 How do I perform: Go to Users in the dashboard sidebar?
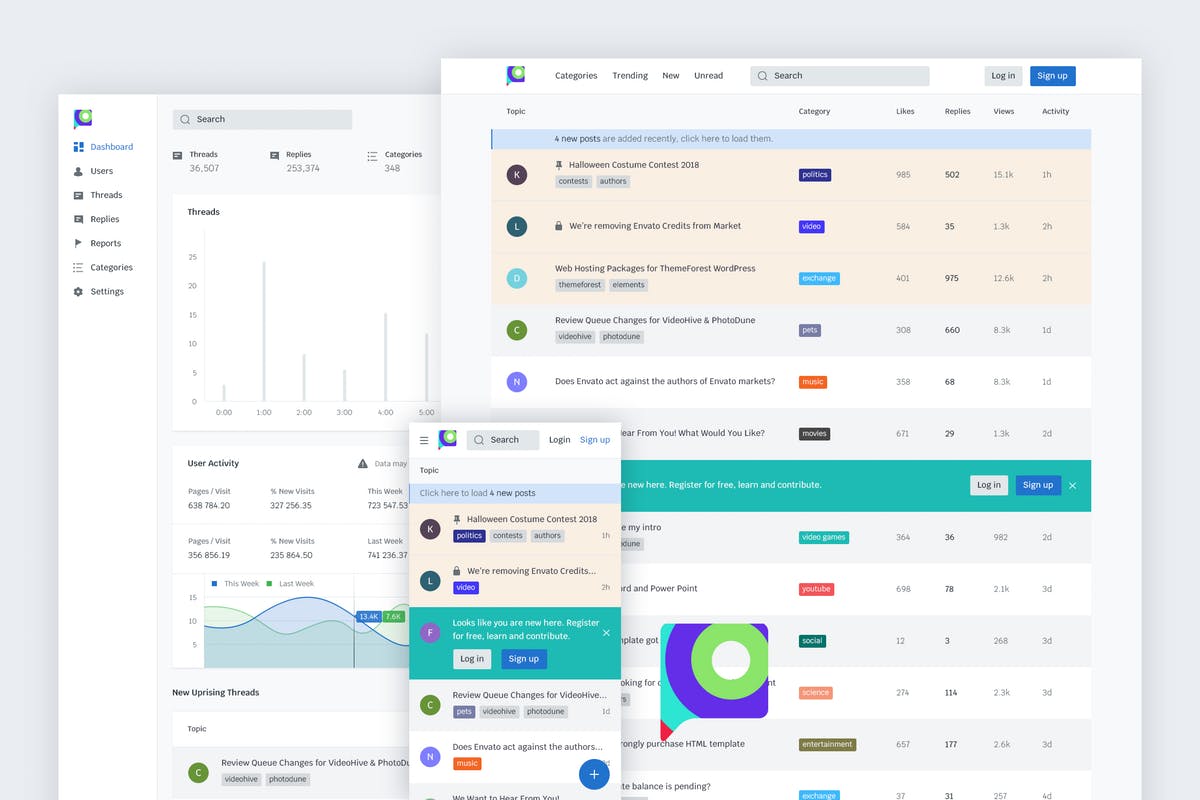[x=101, y=171]
